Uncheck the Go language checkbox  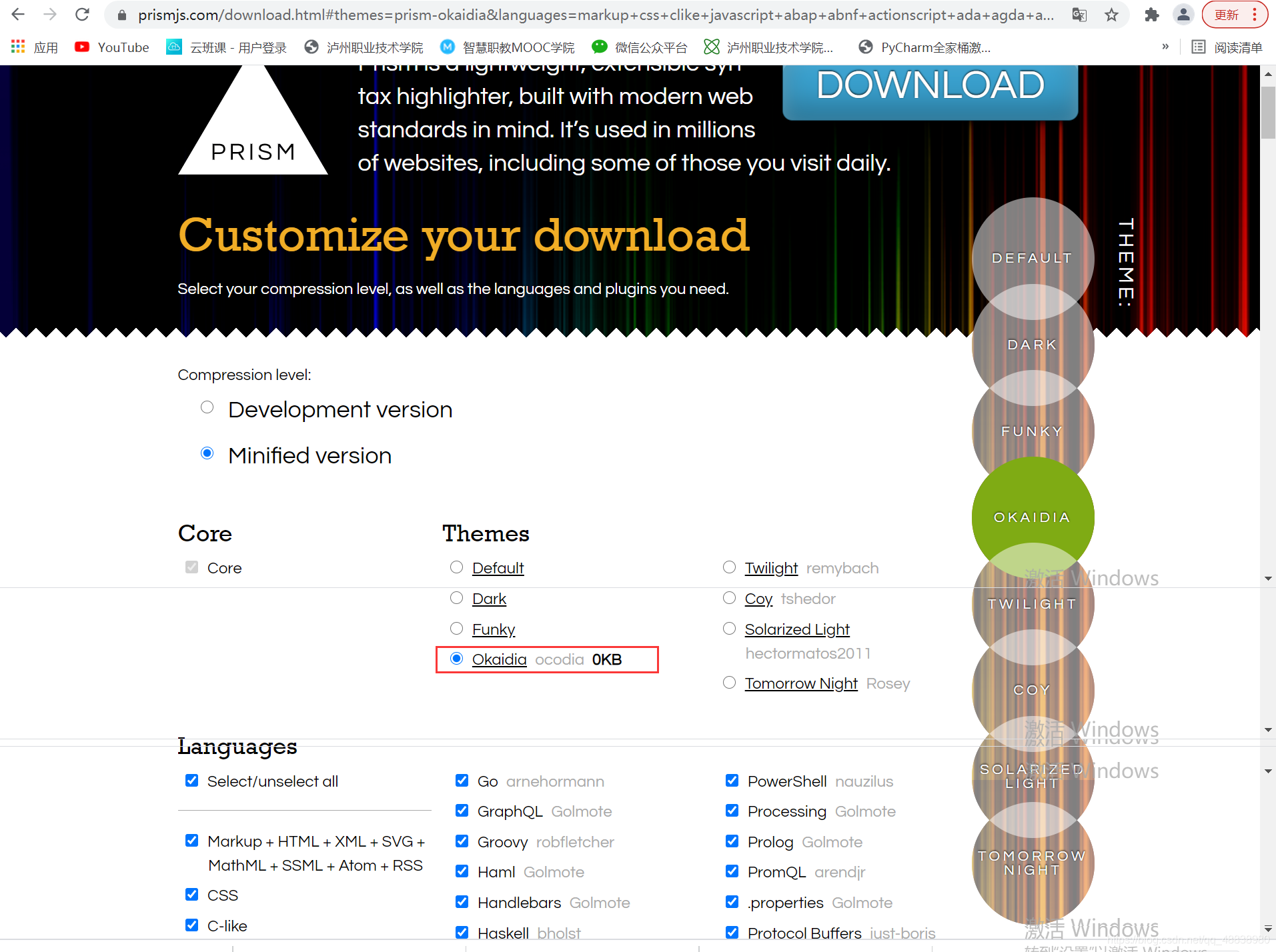[x=462, y=780]
